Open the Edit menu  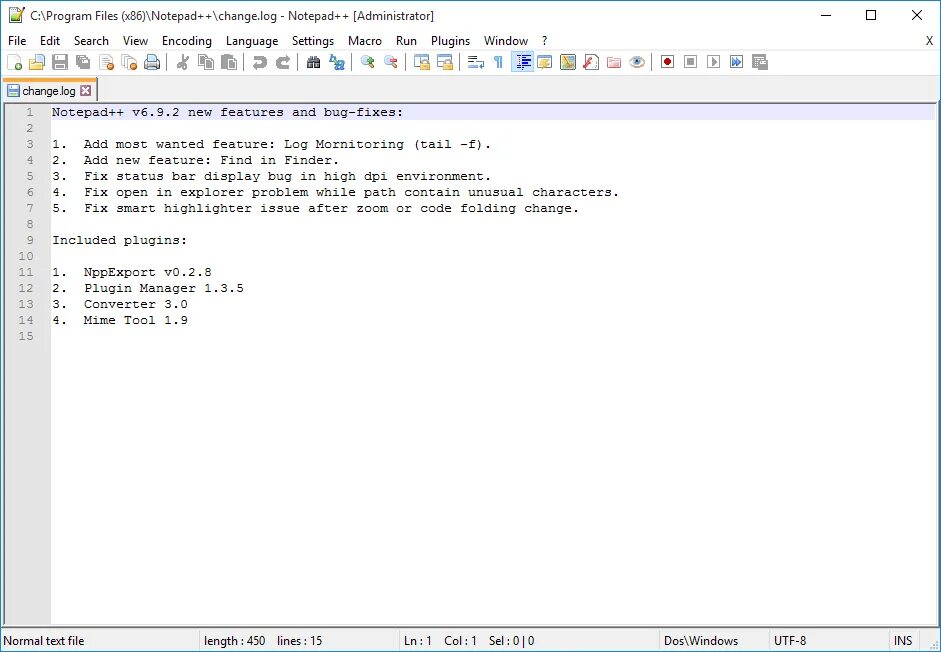pos(50,41)
